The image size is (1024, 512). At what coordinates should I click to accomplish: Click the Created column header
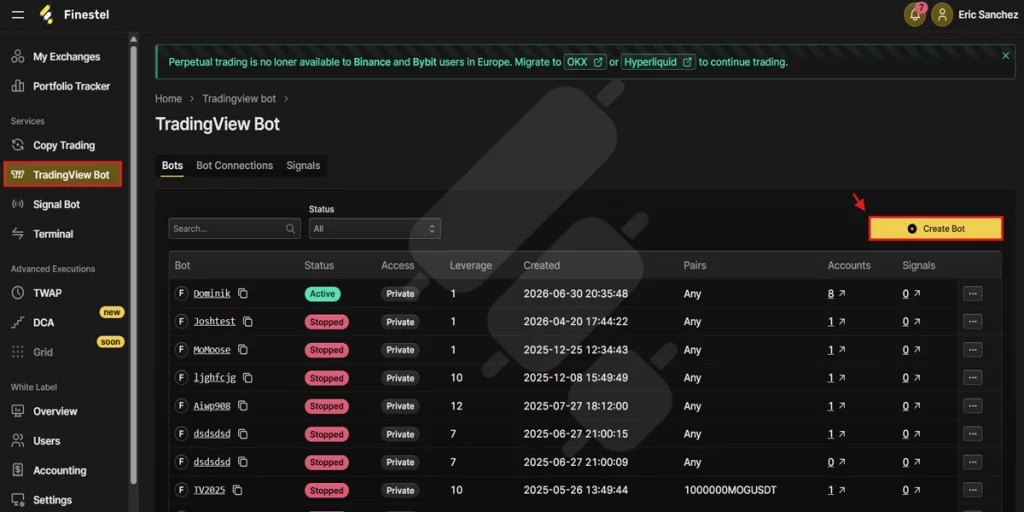[x=541, y=266]
